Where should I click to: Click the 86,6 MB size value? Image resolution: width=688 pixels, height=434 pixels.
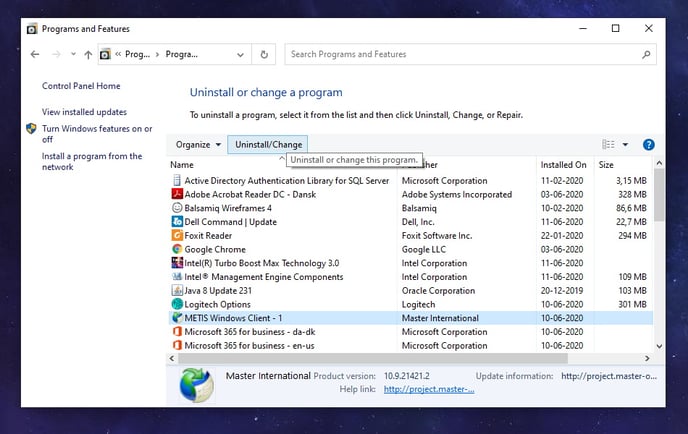point(631,208)
